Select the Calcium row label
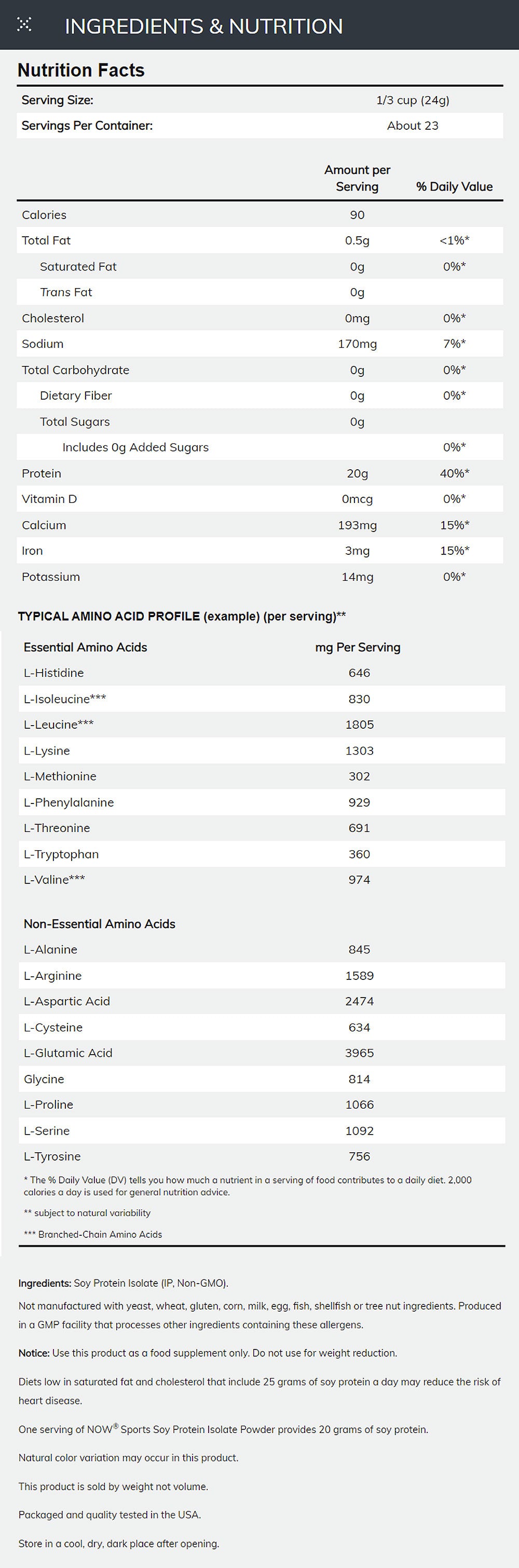519x1568 pixels. (x=44, y=525)
